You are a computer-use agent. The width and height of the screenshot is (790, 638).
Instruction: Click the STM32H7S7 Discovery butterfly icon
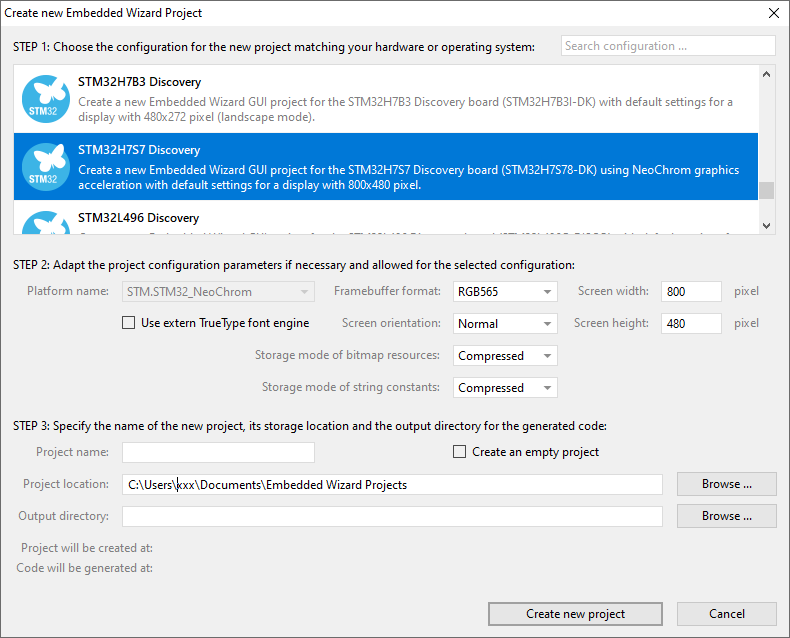(x=44, y=166)
